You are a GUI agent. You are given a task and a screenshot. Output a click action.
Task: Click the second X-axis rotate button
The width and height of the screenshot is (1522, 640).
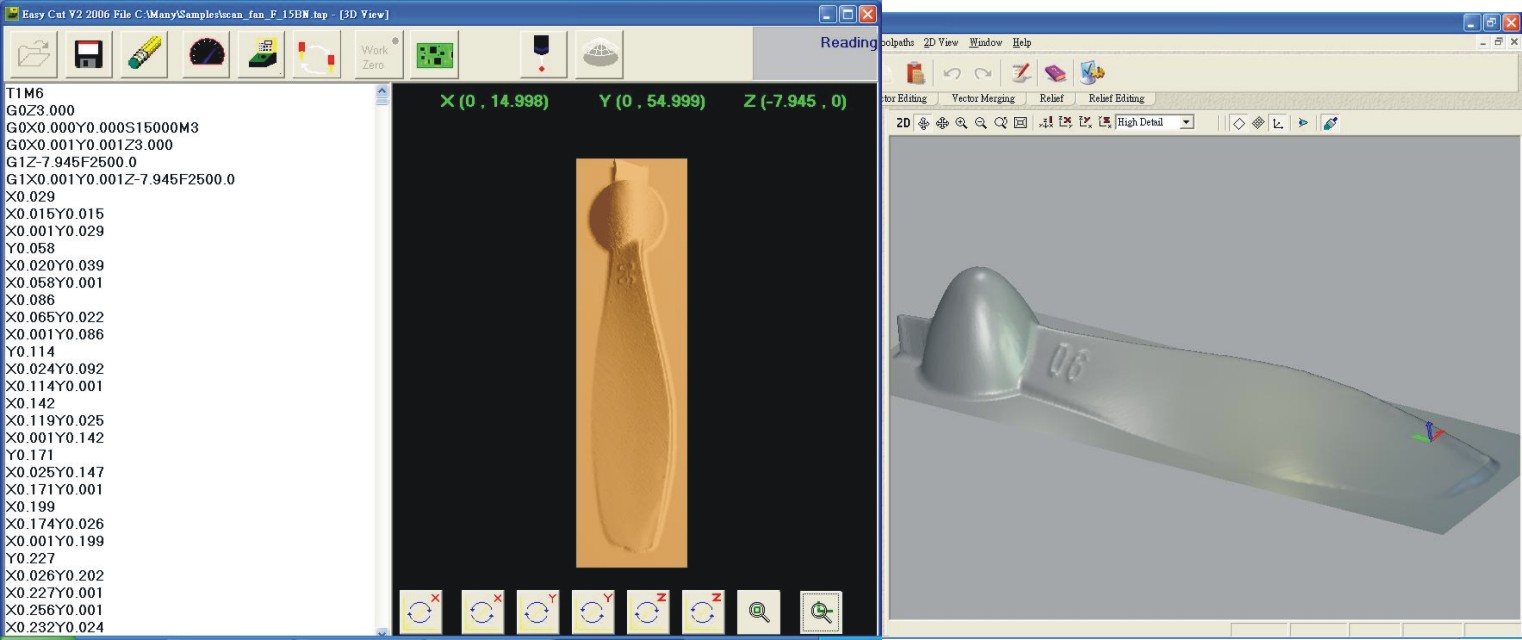483,611
